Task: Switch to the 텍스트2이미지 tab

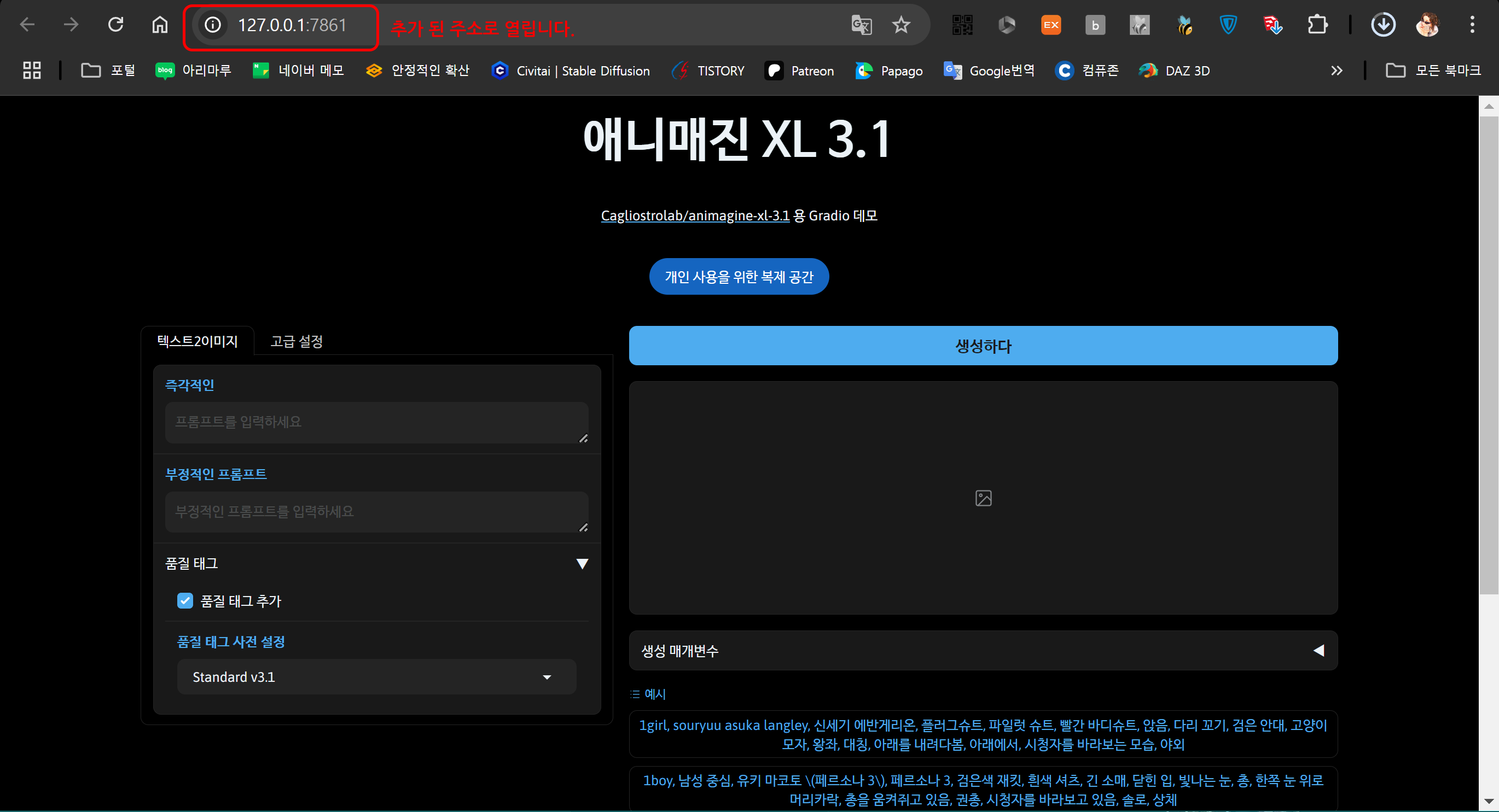Action: point(197,341)
